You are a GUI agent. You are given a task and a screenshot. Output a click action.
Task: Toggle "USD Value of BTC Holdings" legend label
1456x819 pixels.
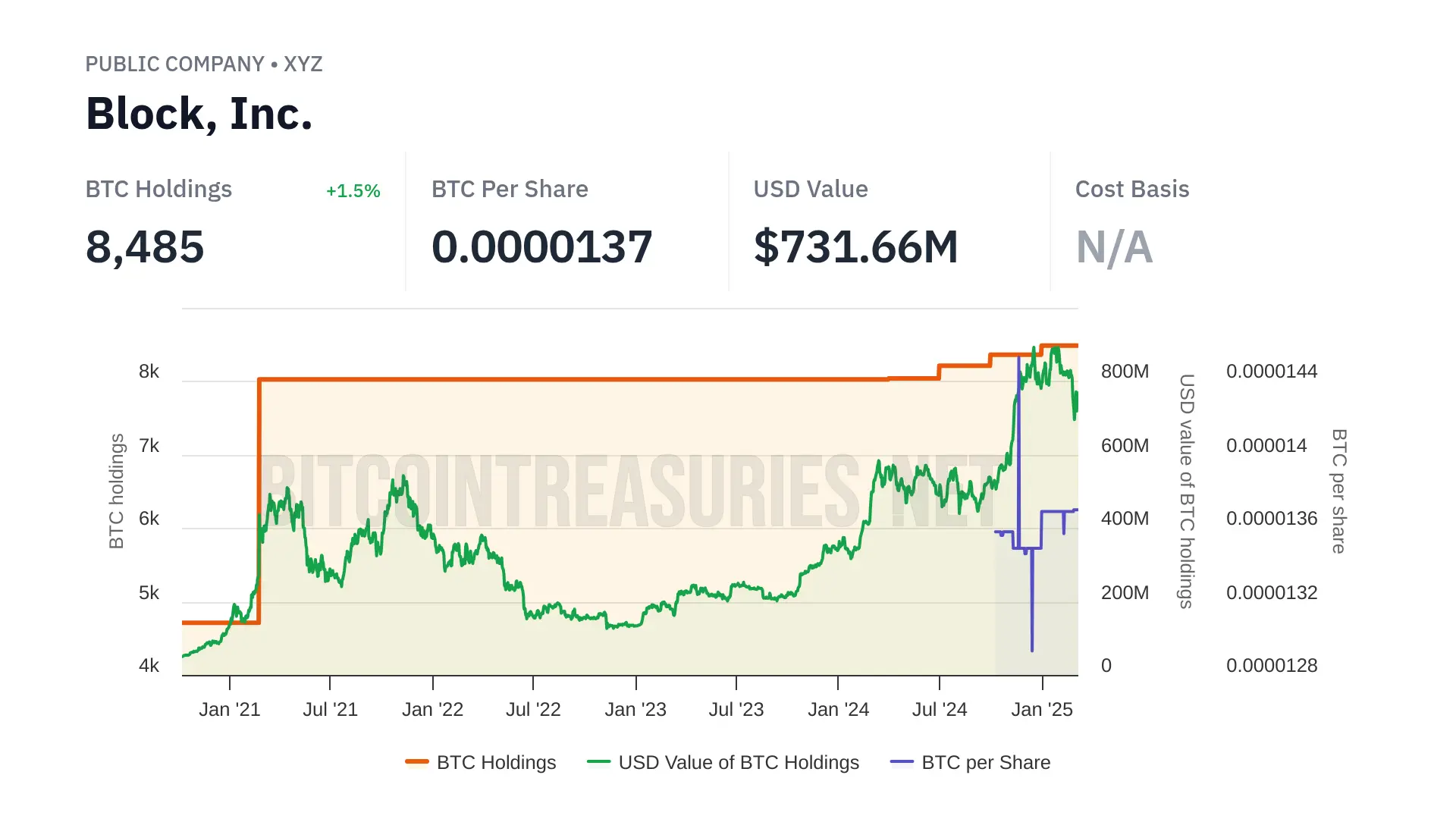point(739,762)
